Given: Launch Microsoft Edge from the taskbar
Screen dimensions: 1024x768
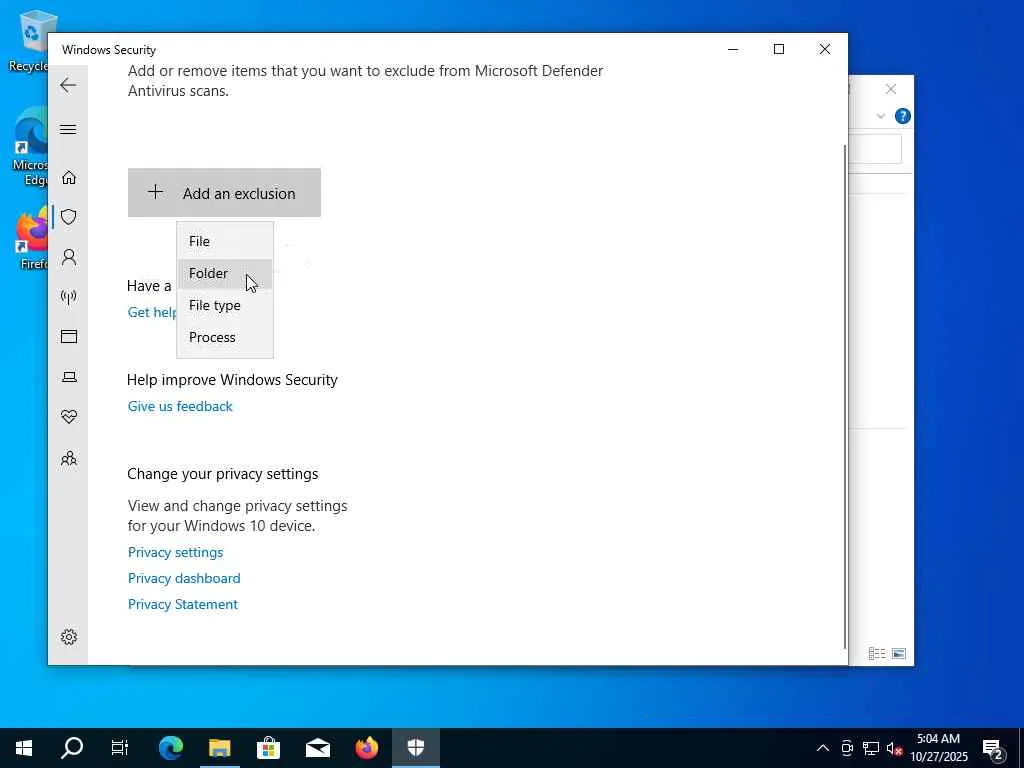Looking at the screenshot, I should point(171,748).
